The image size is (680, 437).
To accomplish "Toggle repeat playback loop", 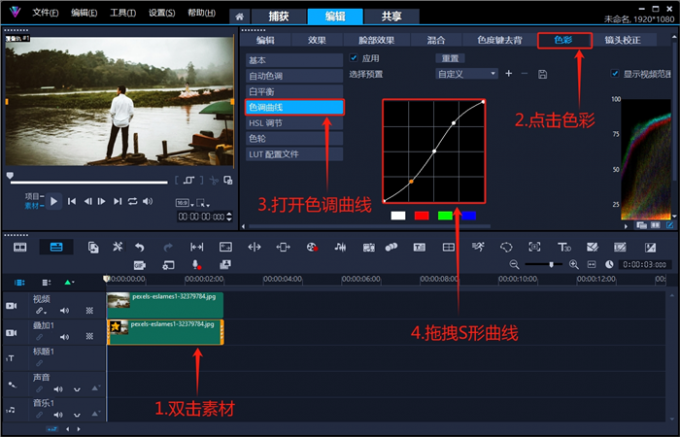I will pos(132,201).
